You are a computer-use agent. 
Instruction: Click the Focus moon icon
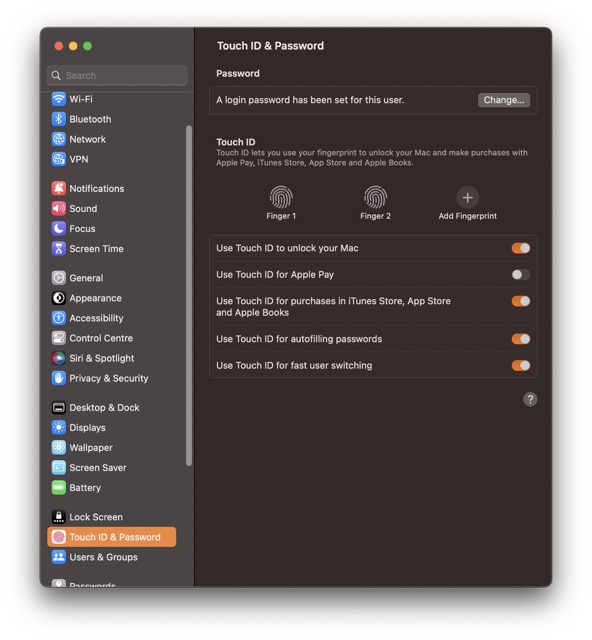(x=59, y=229)
